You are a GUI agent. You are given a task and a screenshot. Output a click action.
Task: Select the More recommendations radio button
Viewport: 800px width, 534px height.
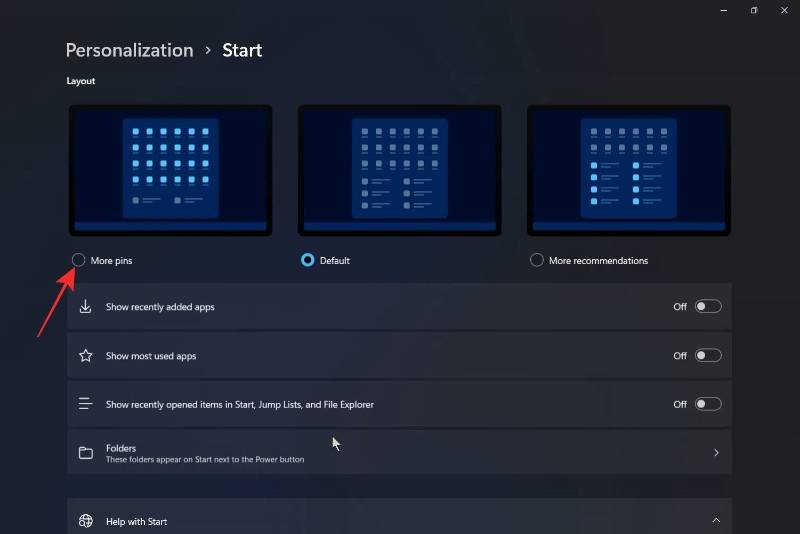coord(537,260)
